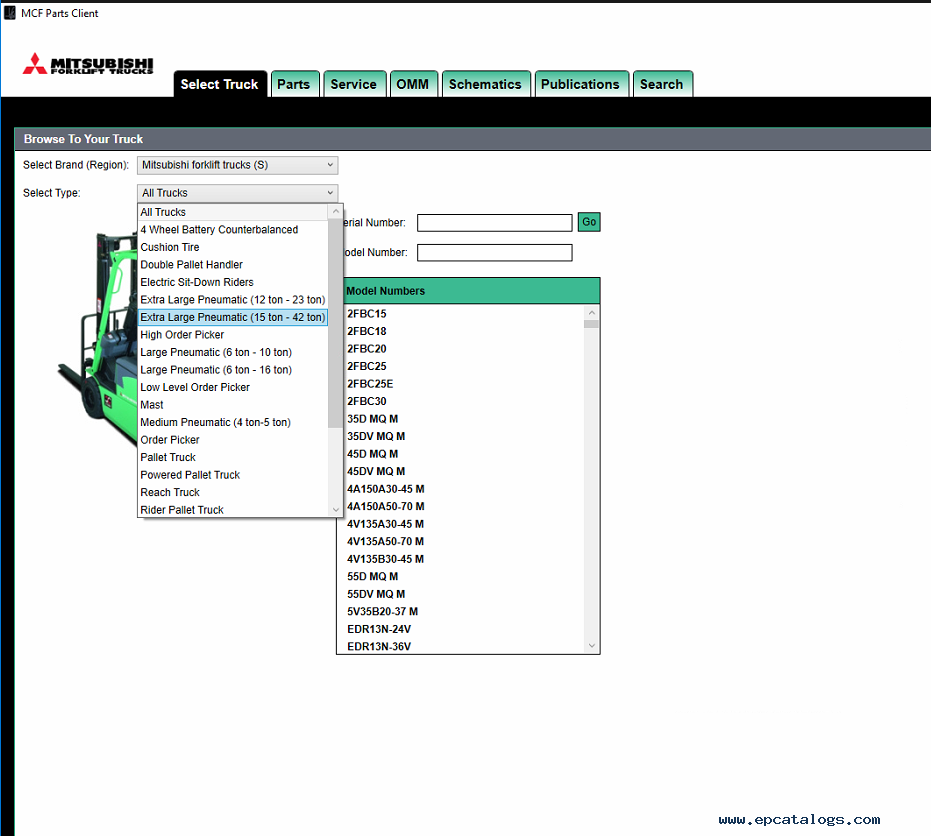Choose All Trucks in type list
The image size is (931, 836).
point(233,212)
